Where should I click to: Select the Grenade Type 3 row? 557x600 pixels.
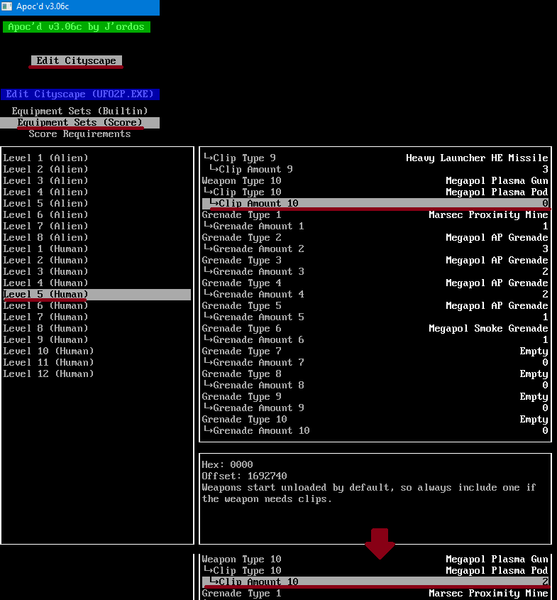[x=375, y=260]
